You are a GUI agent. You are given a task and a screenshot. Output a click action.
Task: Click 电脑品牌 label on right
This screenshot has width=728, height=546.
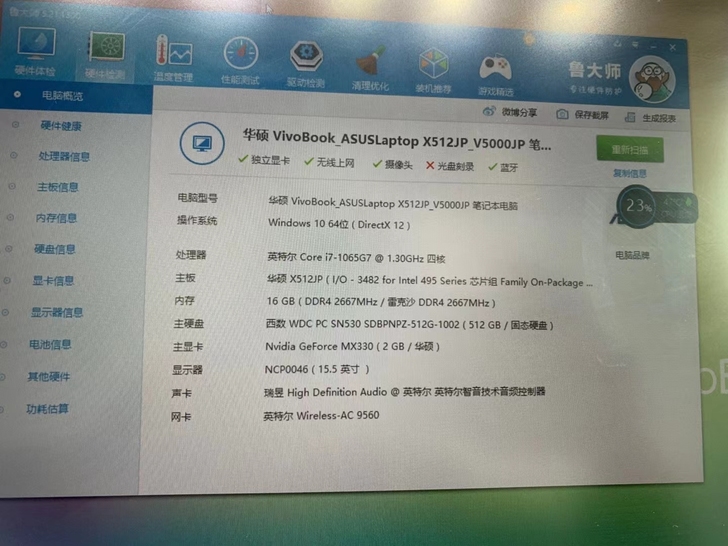(632, 255)
